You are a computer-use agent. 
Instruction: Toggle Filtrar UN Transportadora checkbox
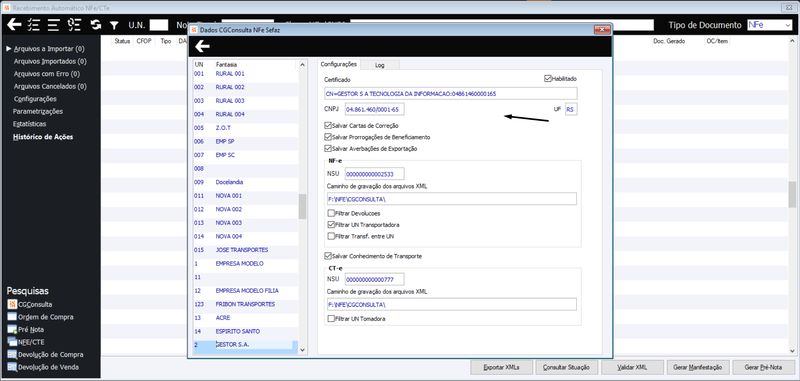[x=331, y=224]
